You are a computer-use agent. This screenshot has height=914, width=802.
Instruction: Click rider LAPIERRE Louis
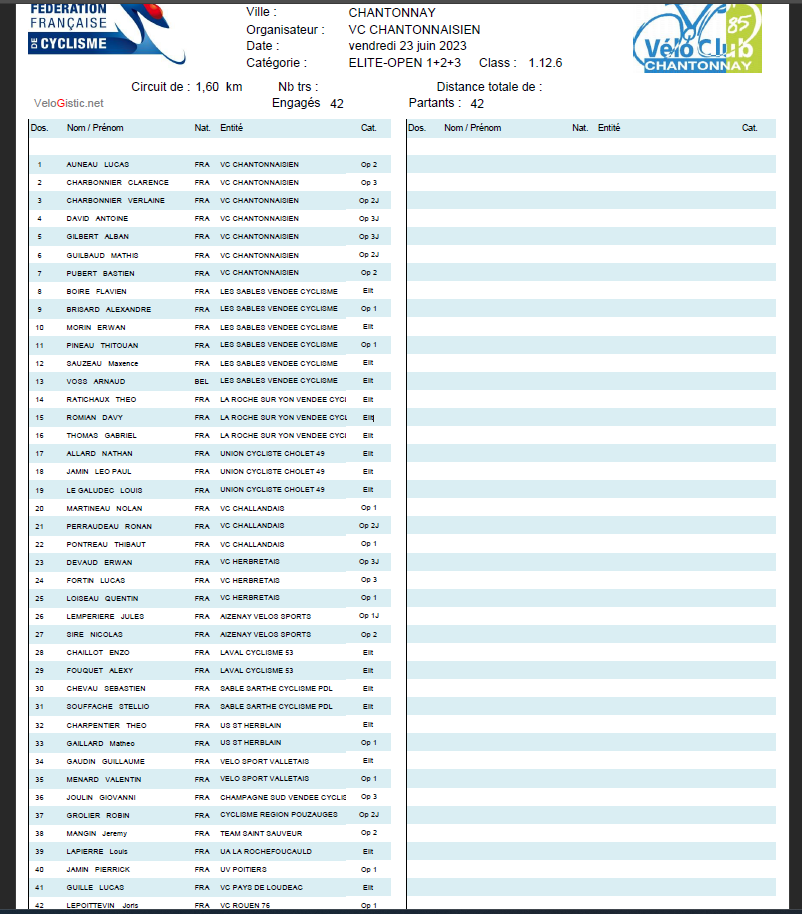97,852
